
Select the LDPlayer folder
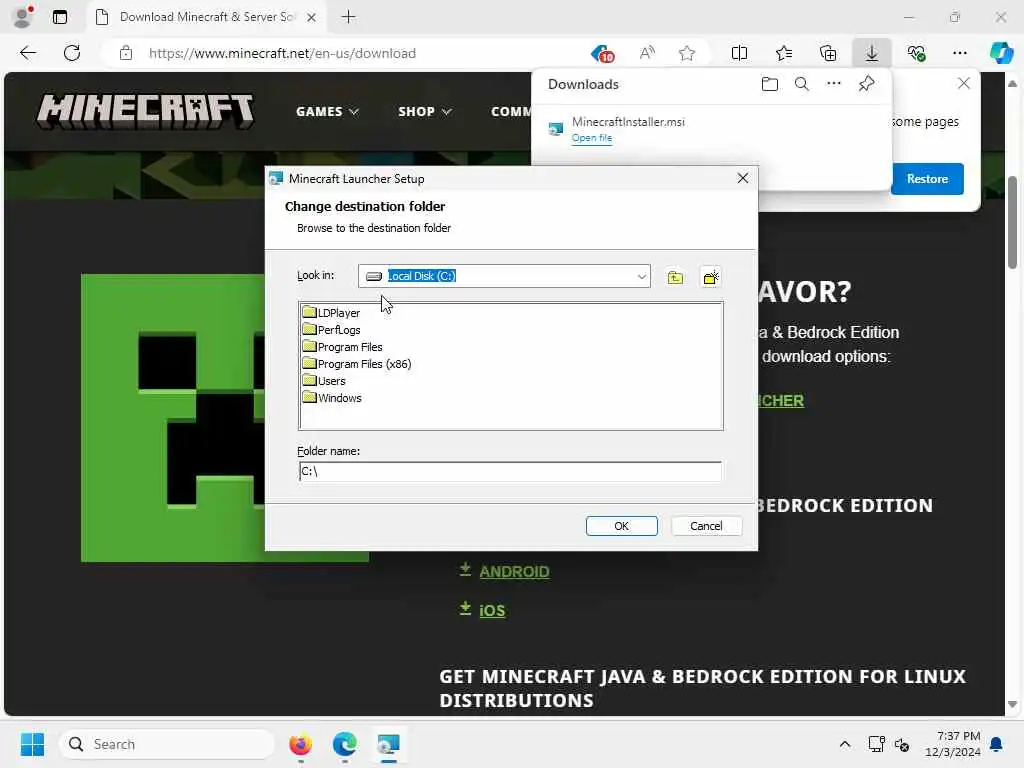(x=332, y=313)
